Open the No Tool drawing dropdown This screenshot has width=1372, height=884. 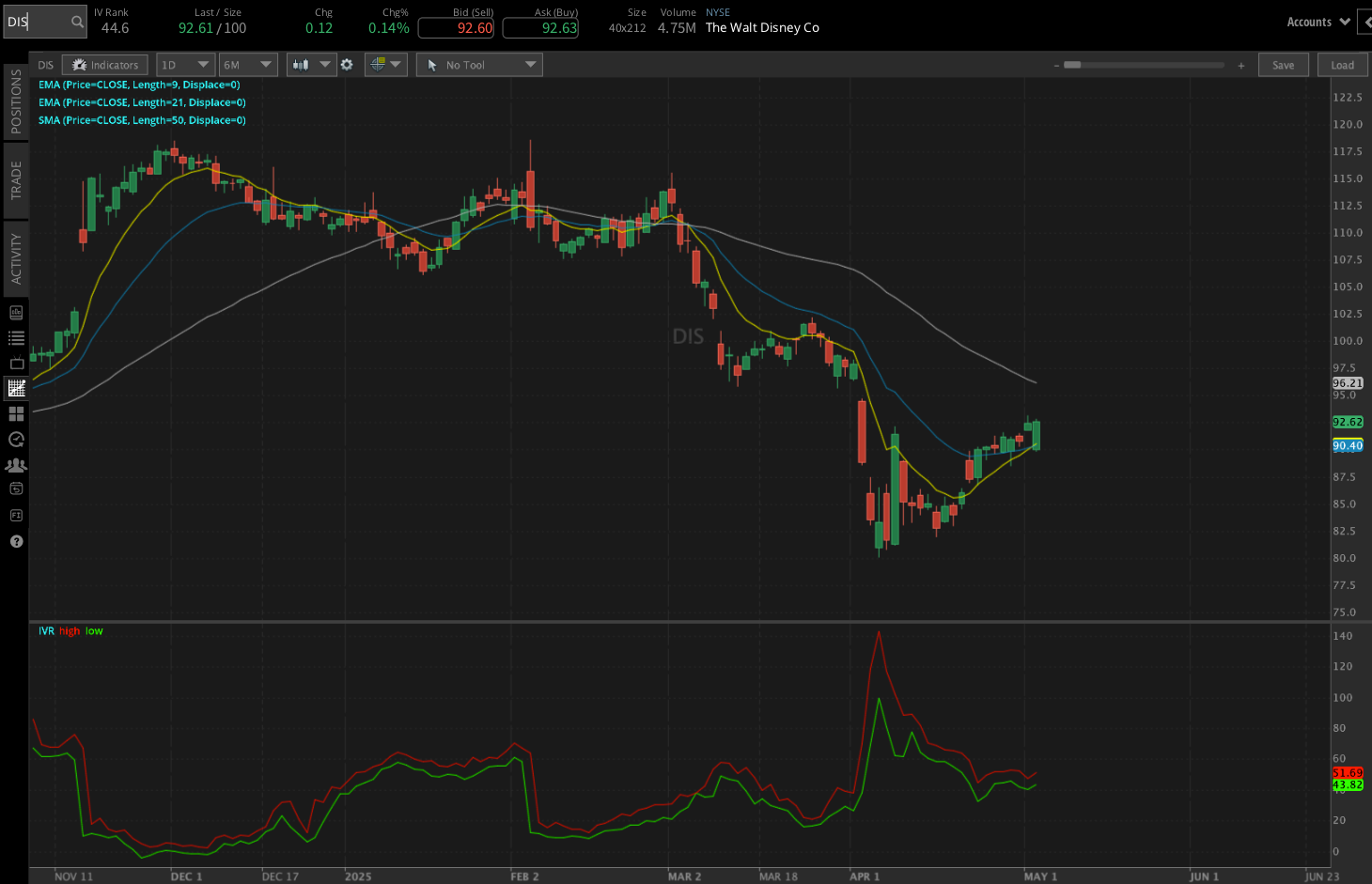point(479,64)
